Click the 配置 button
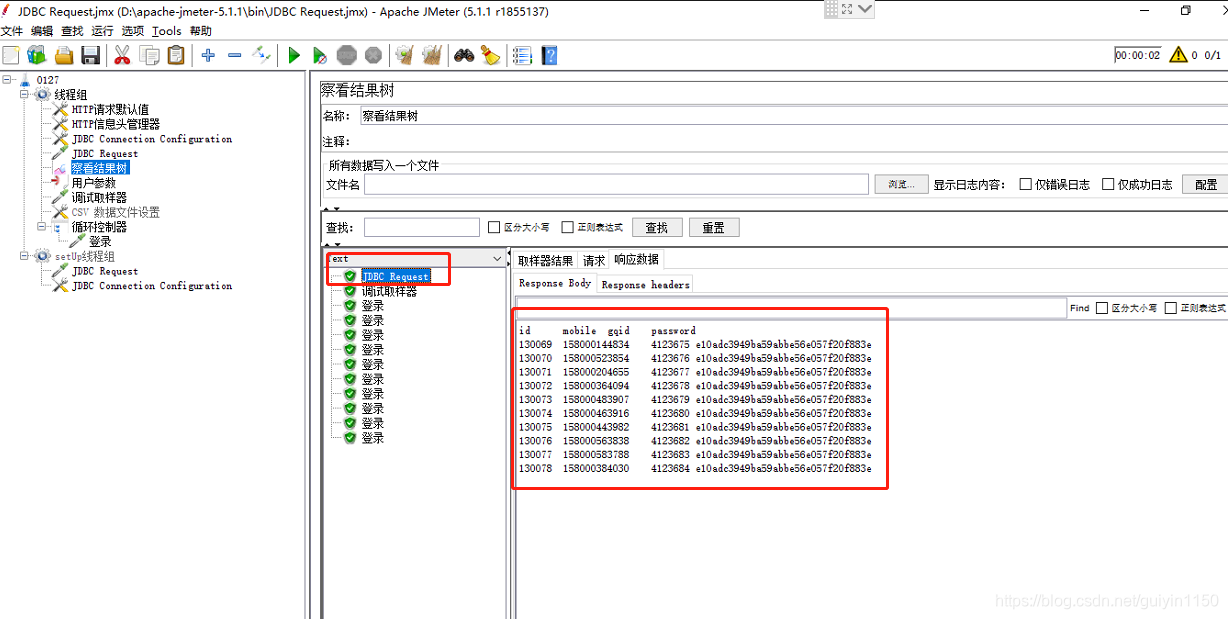This screenshot has height=619, width=1228. coord(1206,184)
